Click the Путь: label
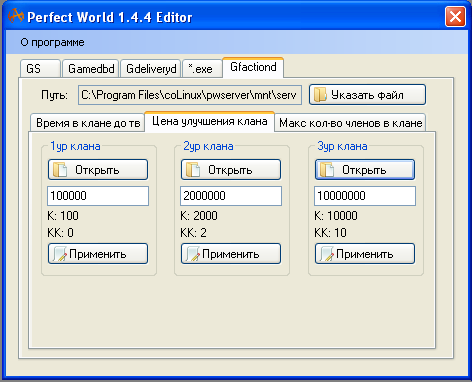Screen dimensions: 472x382 coord(55,95)
